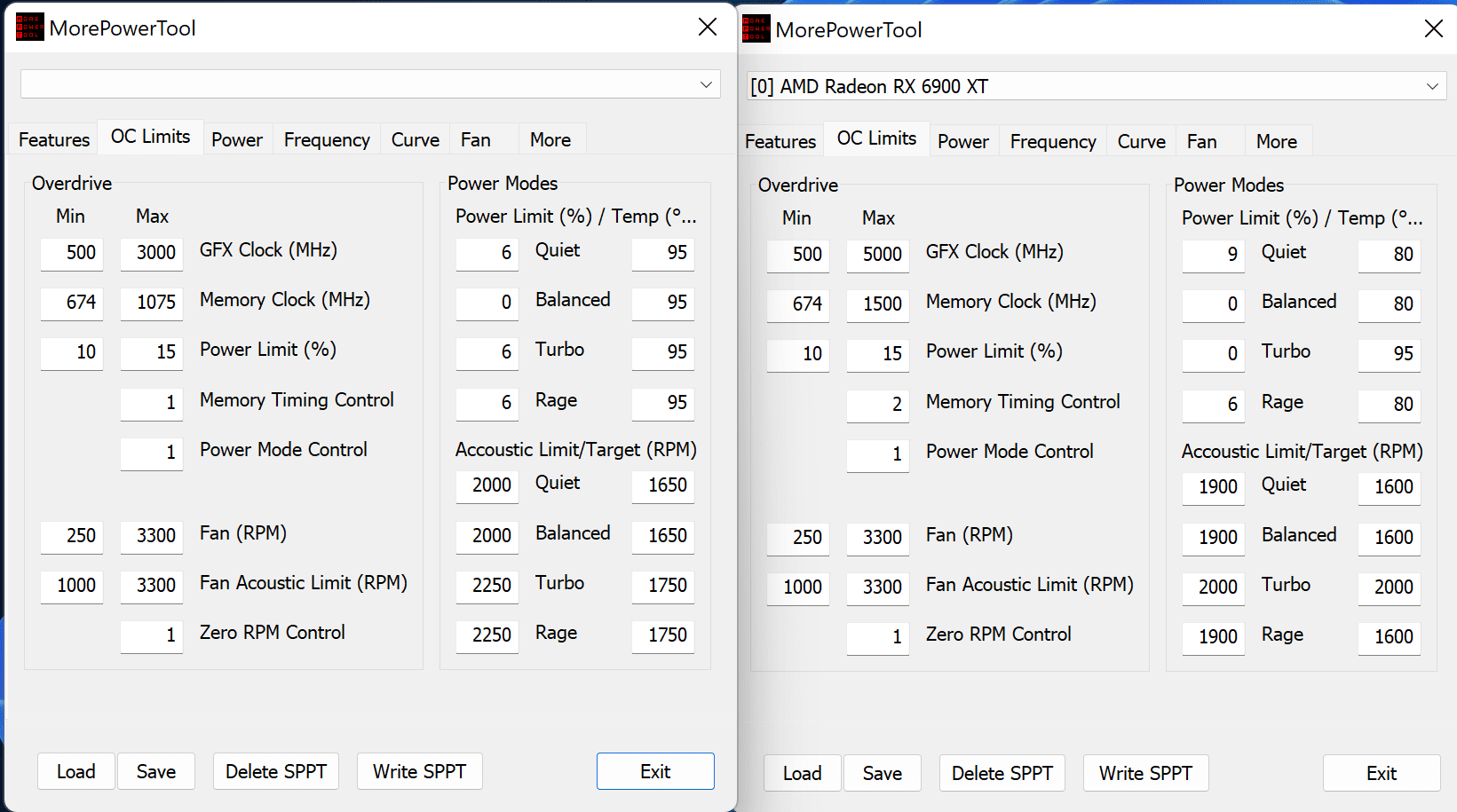Edit Memory Clock max 1075 in left window
The image size is (1457, 812).
tap(152, 303)
